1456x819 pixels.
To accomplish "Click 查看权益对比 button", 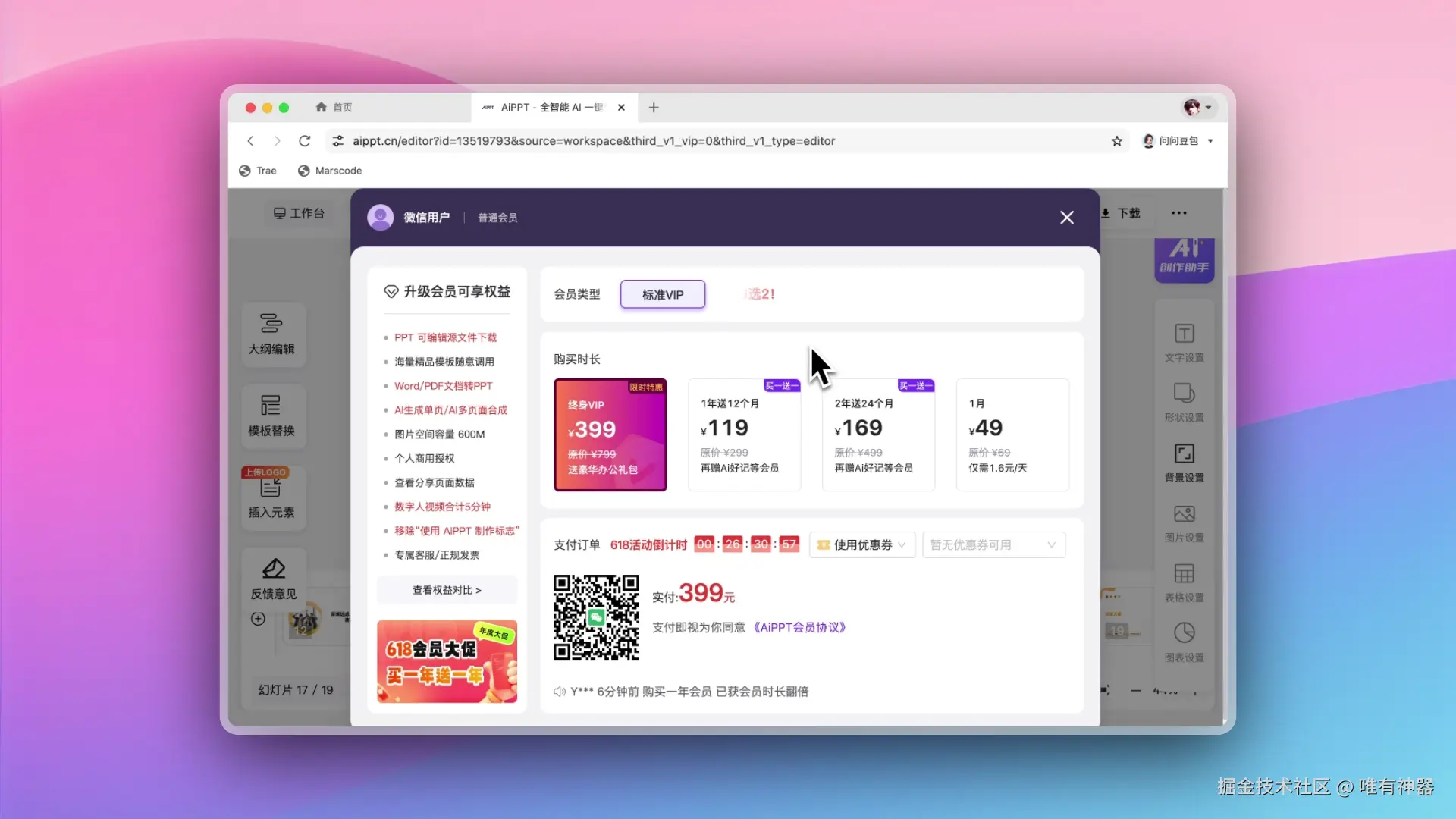I will pos(447,590).
